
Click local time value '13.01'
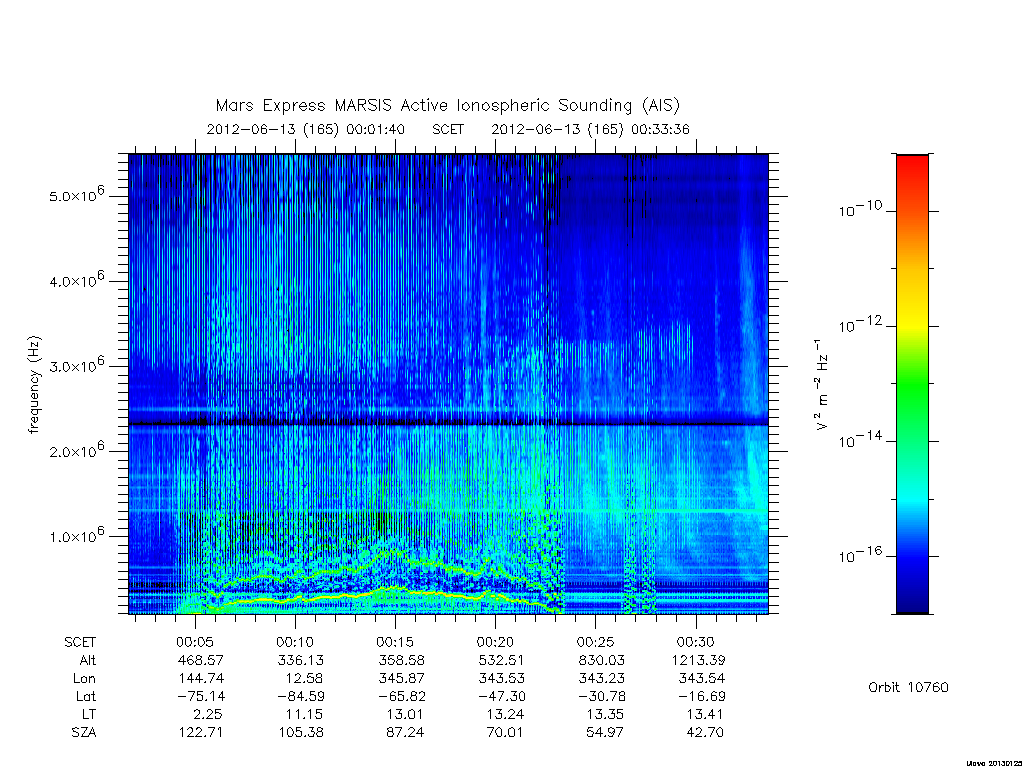click(405, 715)
